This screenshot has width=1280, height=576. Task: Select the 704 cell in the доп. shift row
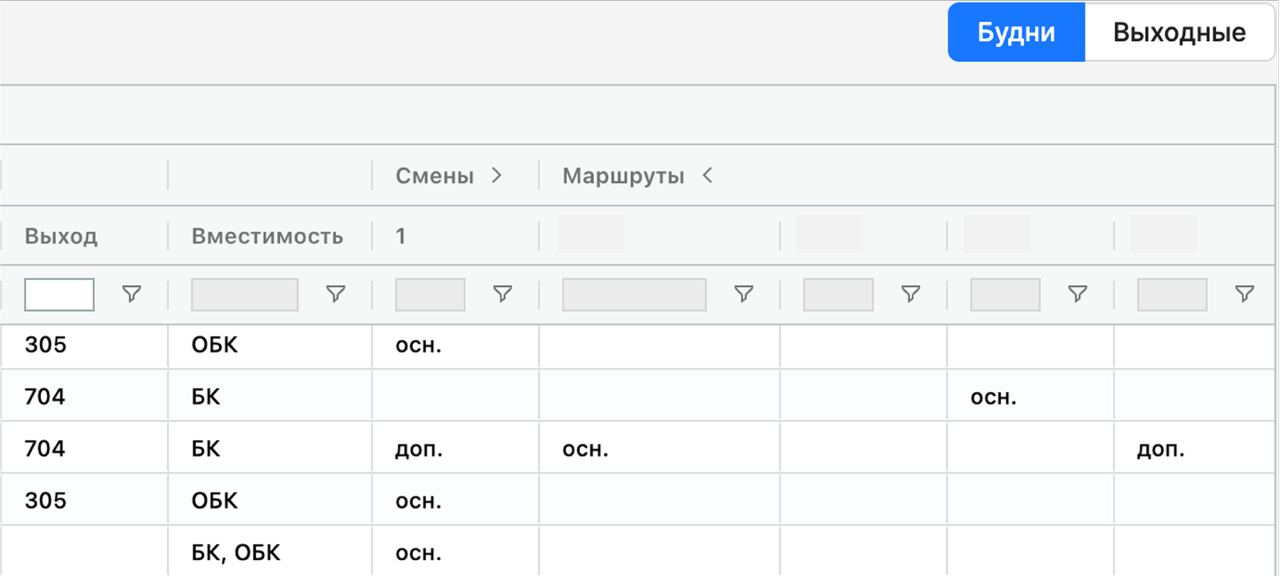pos(84,449)
